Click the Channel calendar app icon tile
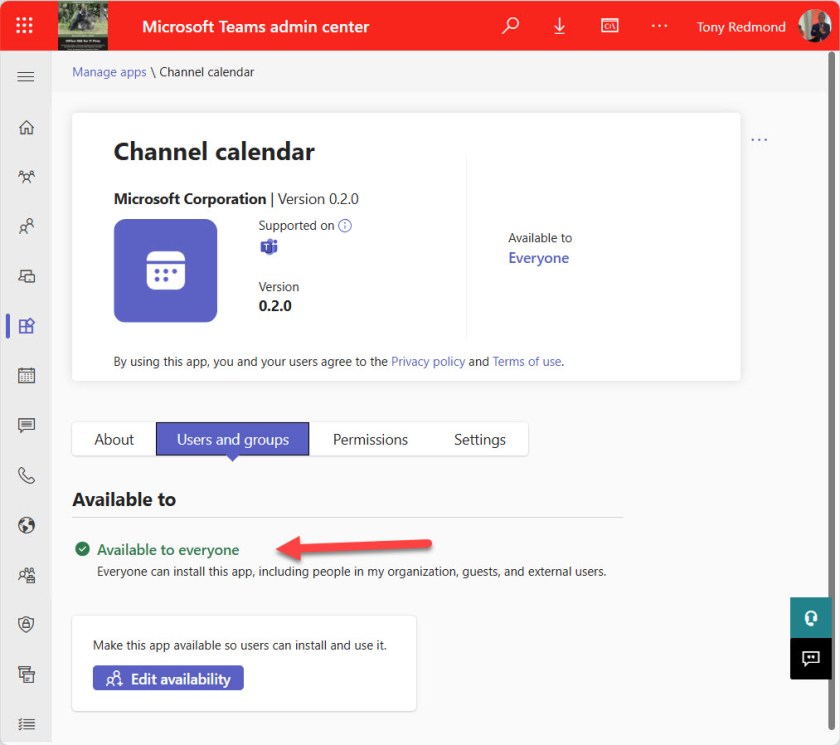Image resolution: width=840 pixels, height=745 pixels. (166, 270)
